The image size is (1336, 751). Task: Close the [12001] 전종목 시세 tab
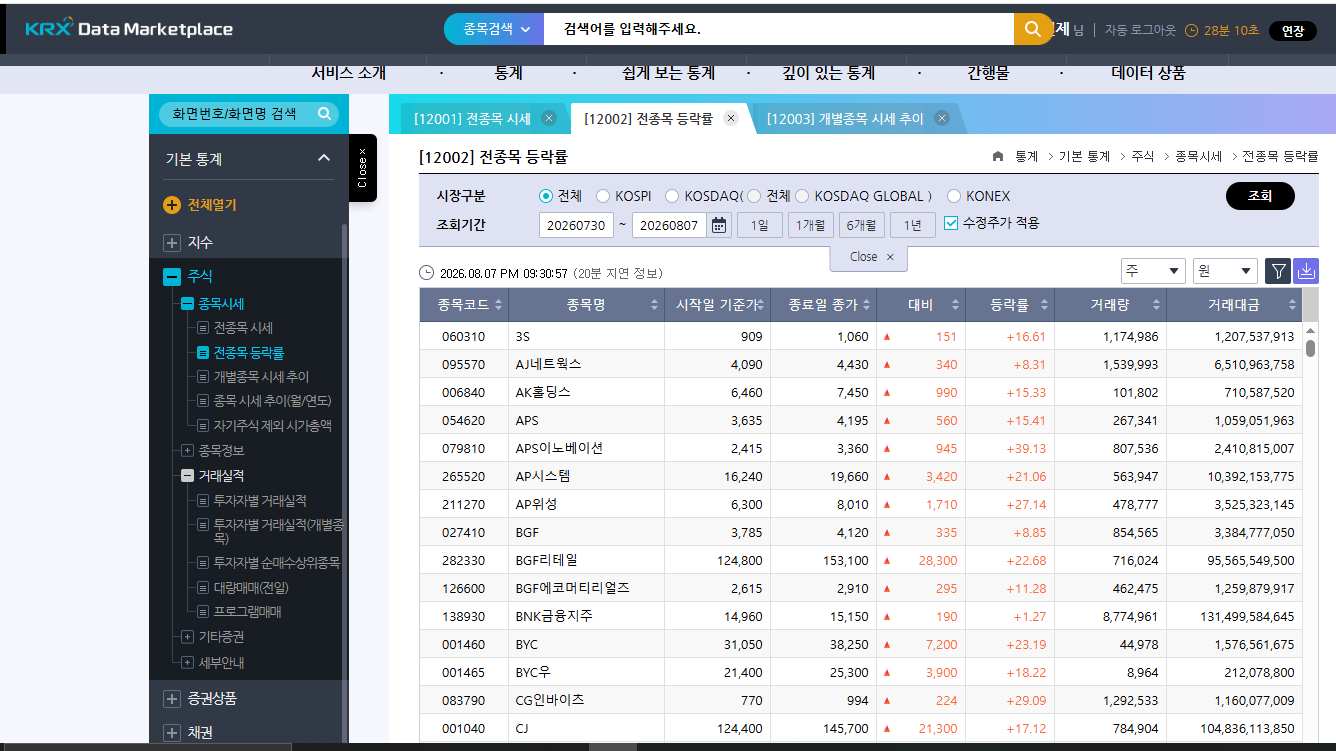click(x=548, y=118)
